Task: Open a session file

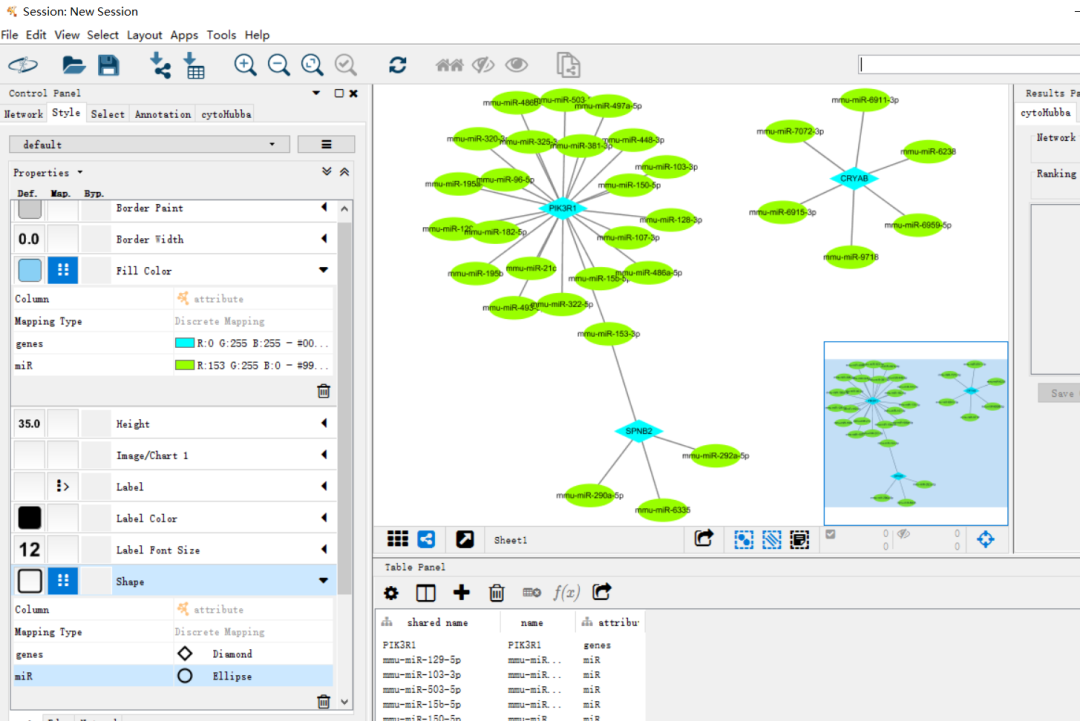Action: tap(74, 64)
